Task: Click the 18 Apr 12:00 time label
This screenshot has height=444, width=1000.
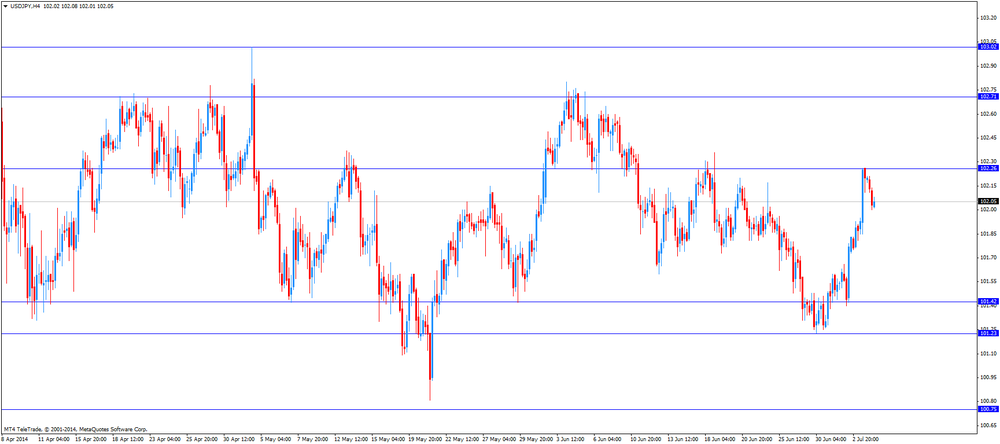Action: pyautogui.click(x=128, y=440)
